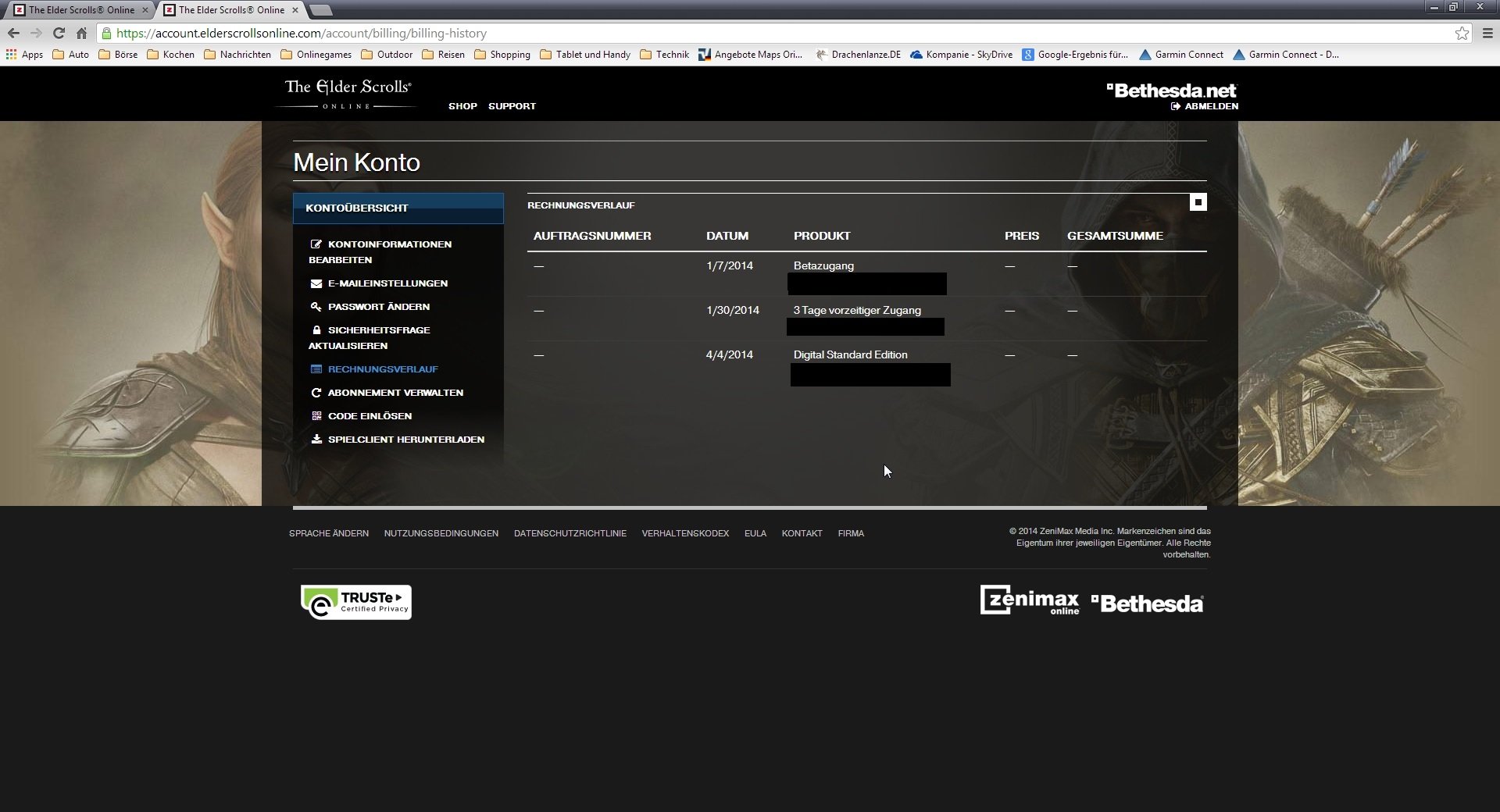Open the Kompanie - SkyDrive bookmark
The height and width of the screenshot is (812, 1500).
(x=962, y=55)
